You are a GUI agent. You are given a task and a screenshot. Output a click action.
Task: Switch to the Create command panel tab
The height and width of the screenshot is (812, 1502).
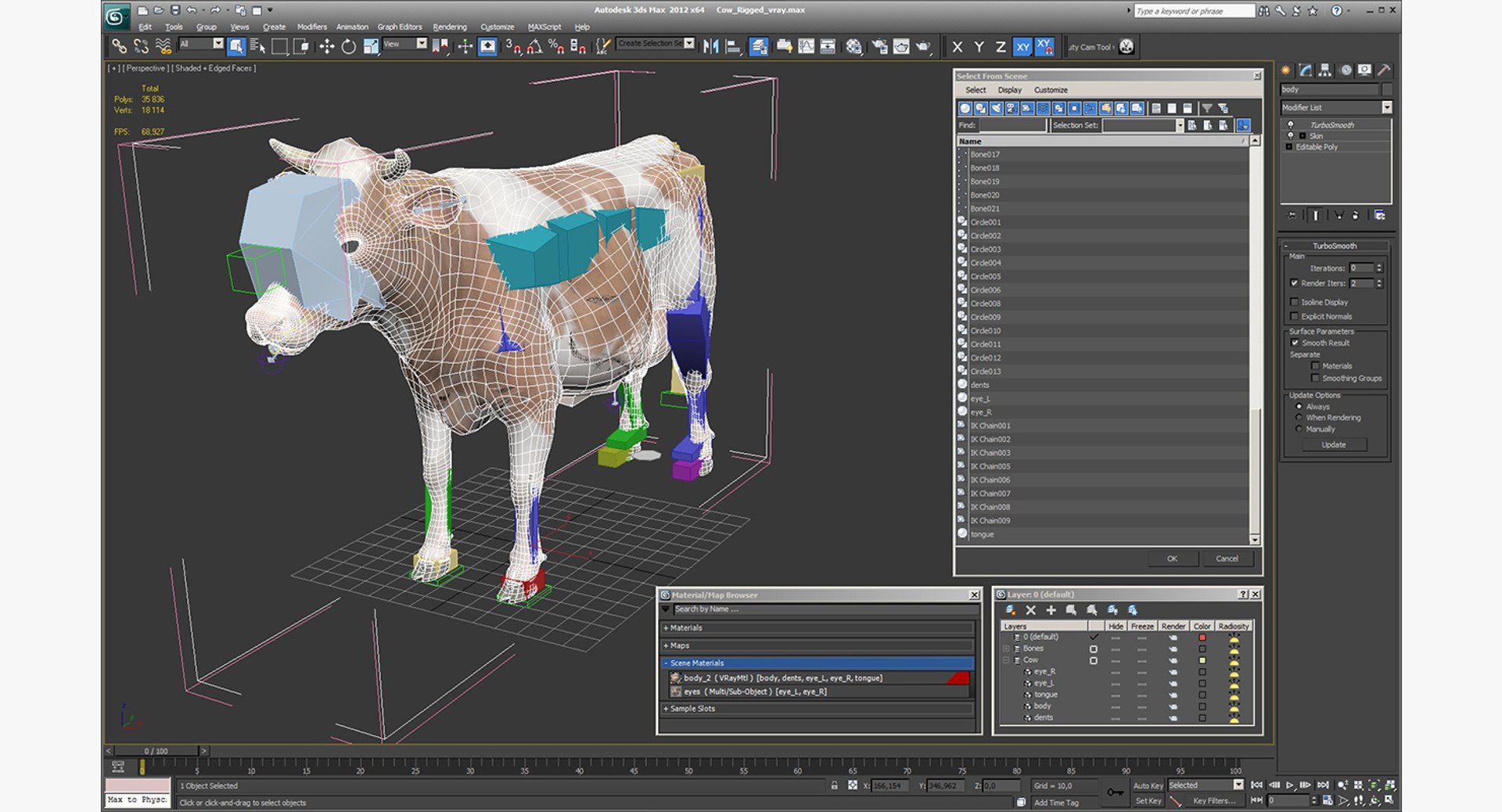click(1286, 70)
